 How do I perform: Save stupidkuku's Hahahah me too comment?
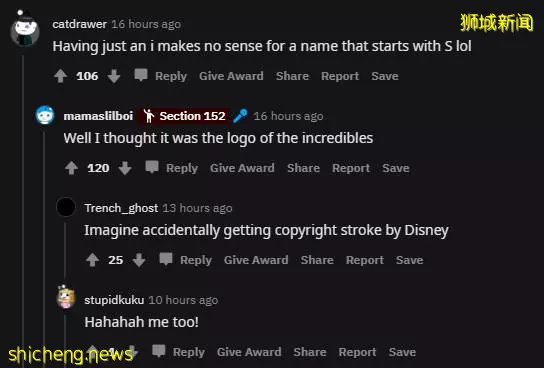[x=402, y=352]
